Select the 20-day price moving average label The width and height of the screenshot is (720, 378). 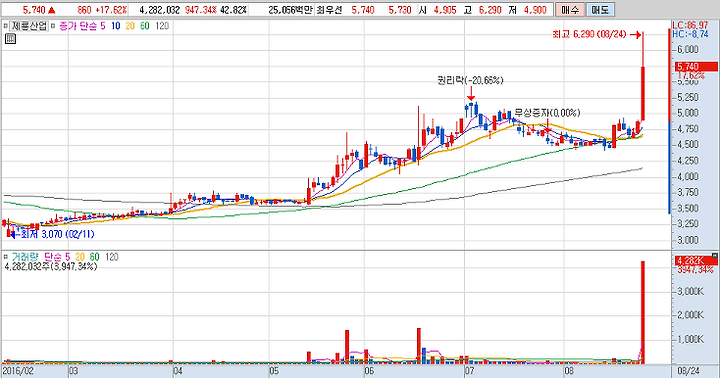tap(130, 26)
